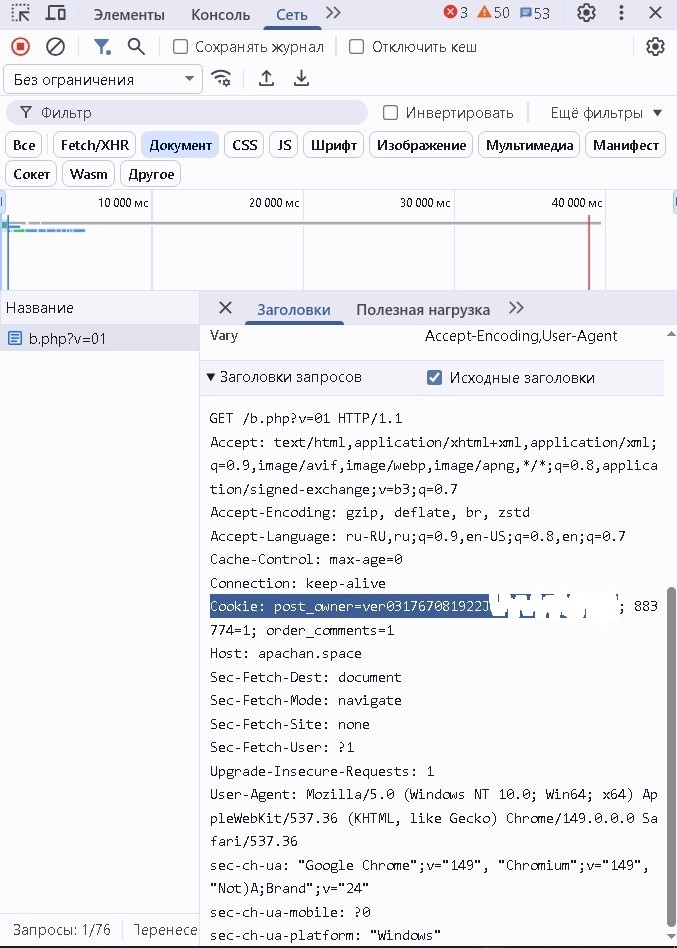Select the Мультимедиа filter chip
Image resolution: width=677 pixels, height=948 pixels.
point(530,145)
